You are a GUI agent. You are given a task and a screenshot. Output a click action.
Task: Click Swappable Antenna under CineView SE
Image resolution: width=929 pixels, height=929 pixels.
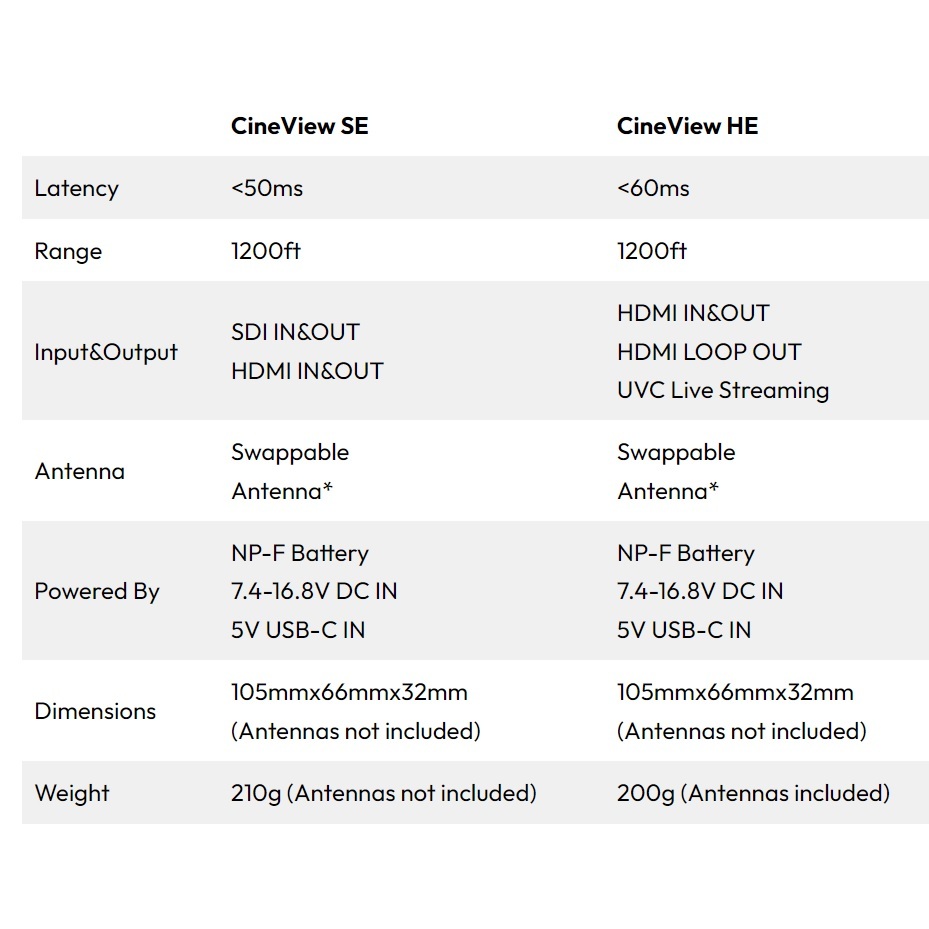[290, 471]
